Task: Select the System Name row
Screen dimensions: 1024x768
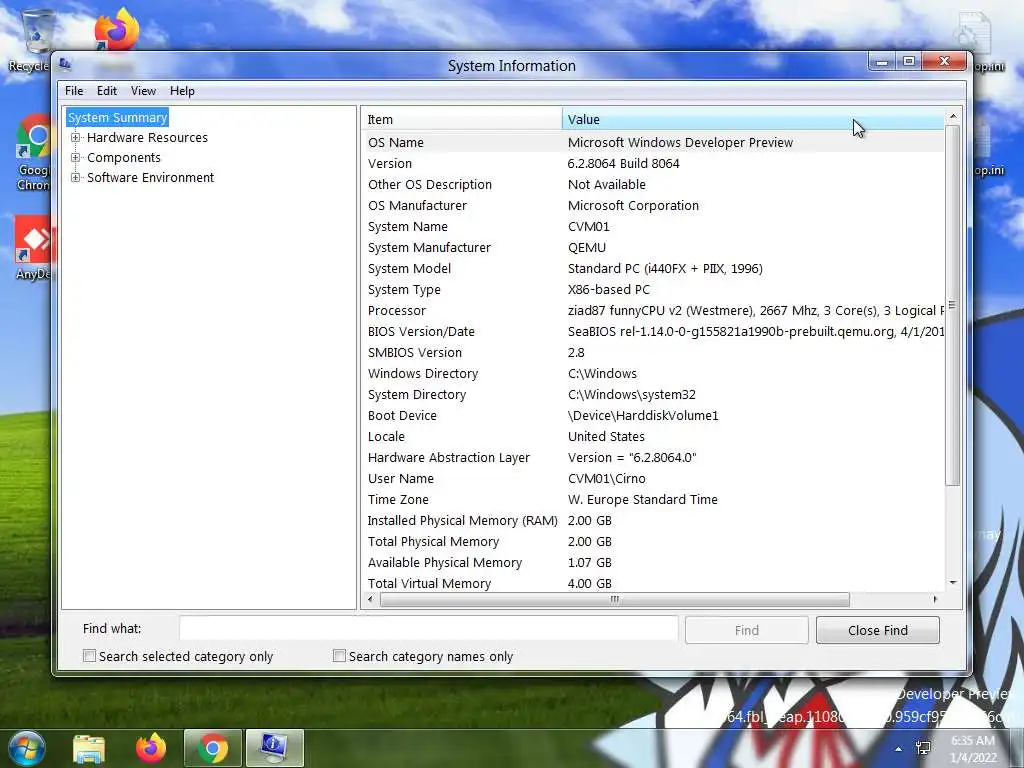Action: pyautogui.click(x=653, y=227)
